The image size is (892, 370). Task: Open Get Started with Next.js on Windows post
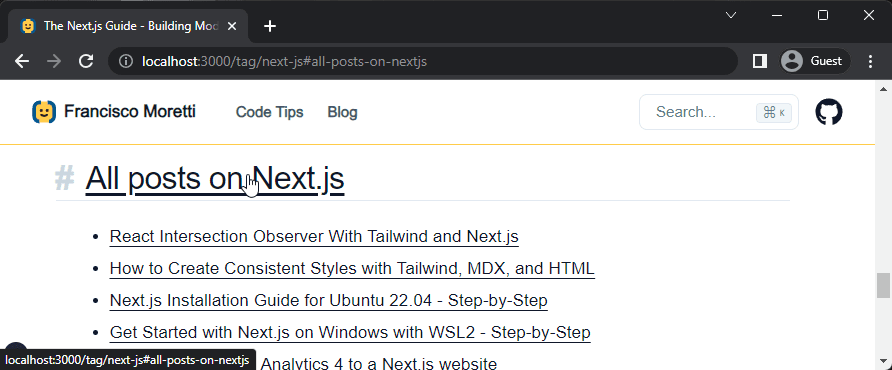coord(350,332)
